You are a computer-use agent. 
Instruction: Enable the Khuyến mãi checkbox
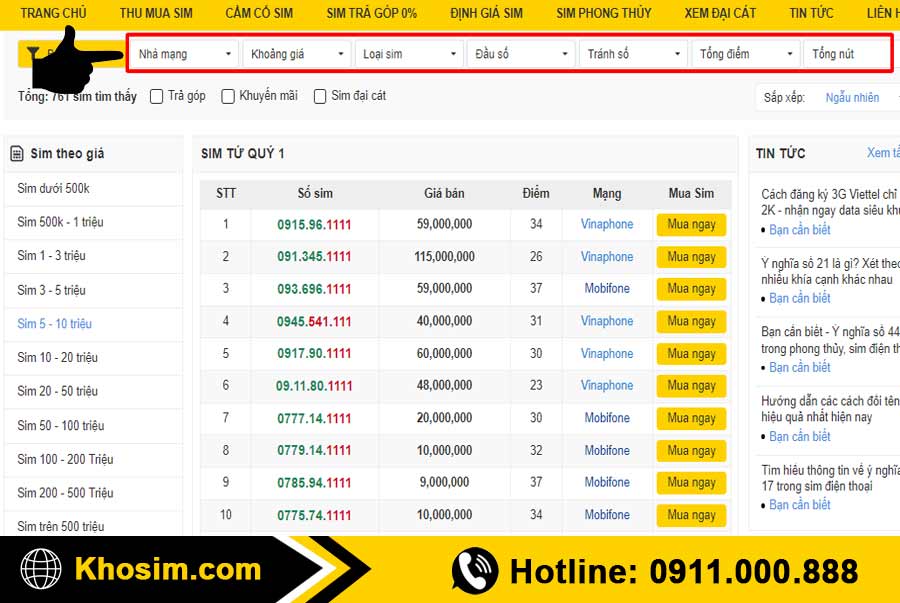(228, 96)
